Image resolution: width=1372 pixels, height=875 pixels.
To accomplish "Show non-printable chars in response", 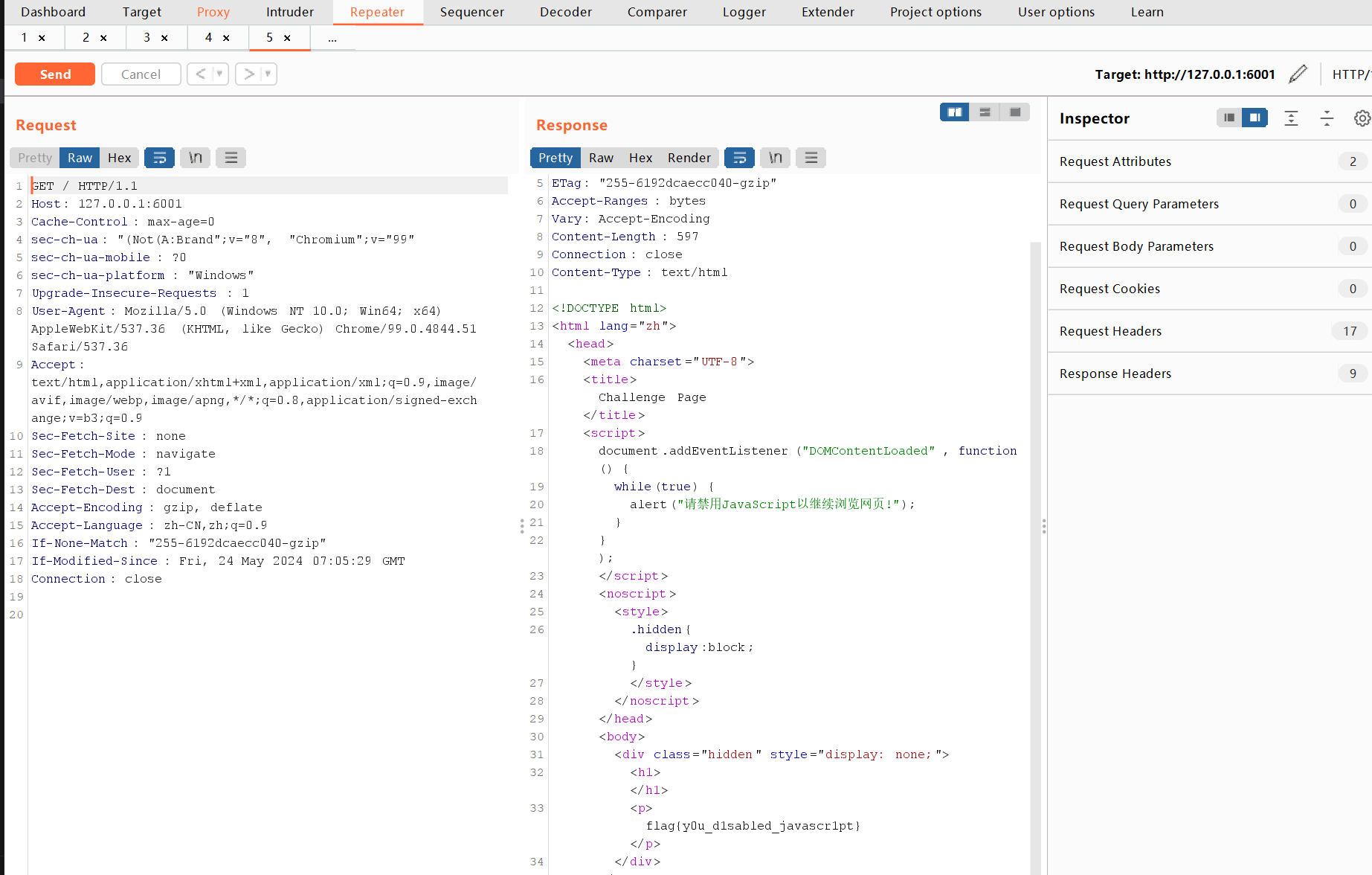I will click(x=776, y=158).
